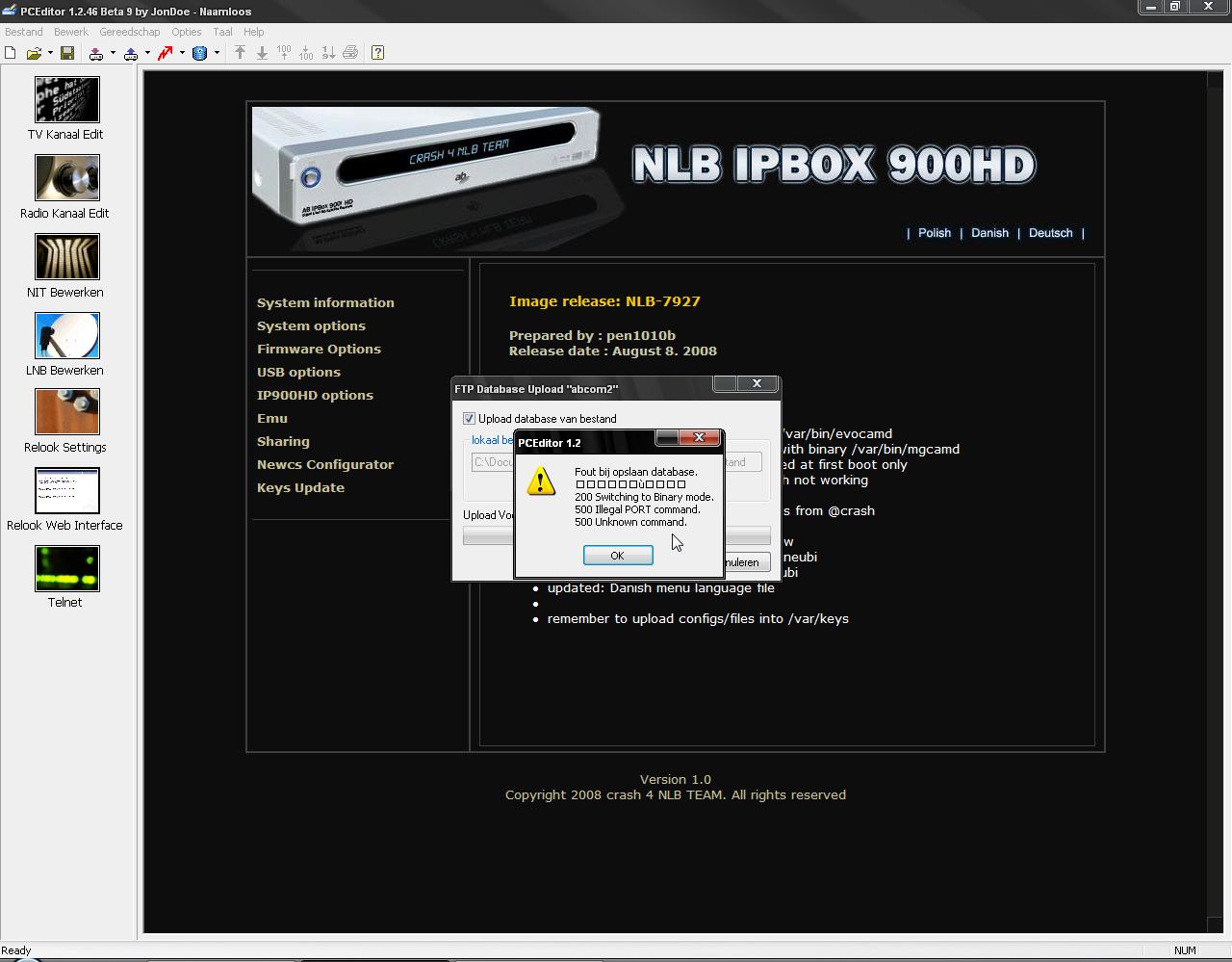Open the Bewerk menu
Viewport: 1232px width, 962px height.
[x=71, y=32]
